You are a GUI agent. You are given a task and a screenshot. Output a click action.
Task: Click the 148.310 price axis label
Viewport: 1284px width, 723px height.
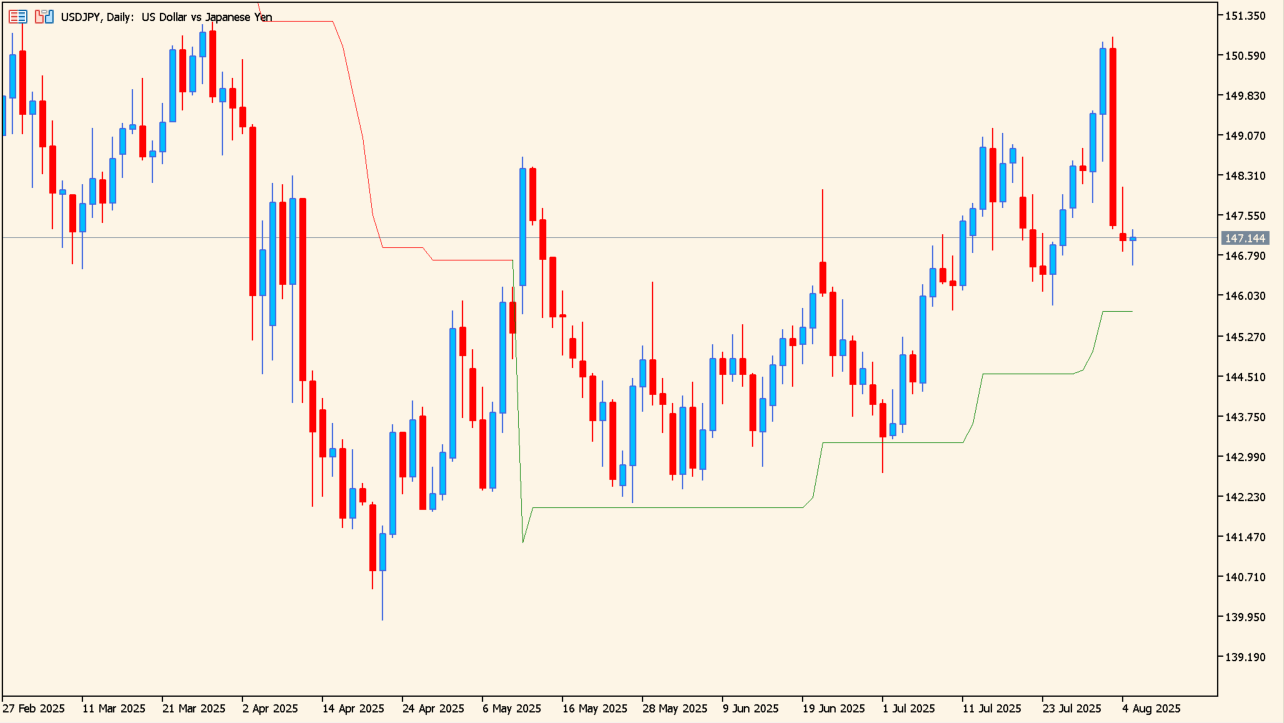pyautogui.click(x=1245, y=176)
